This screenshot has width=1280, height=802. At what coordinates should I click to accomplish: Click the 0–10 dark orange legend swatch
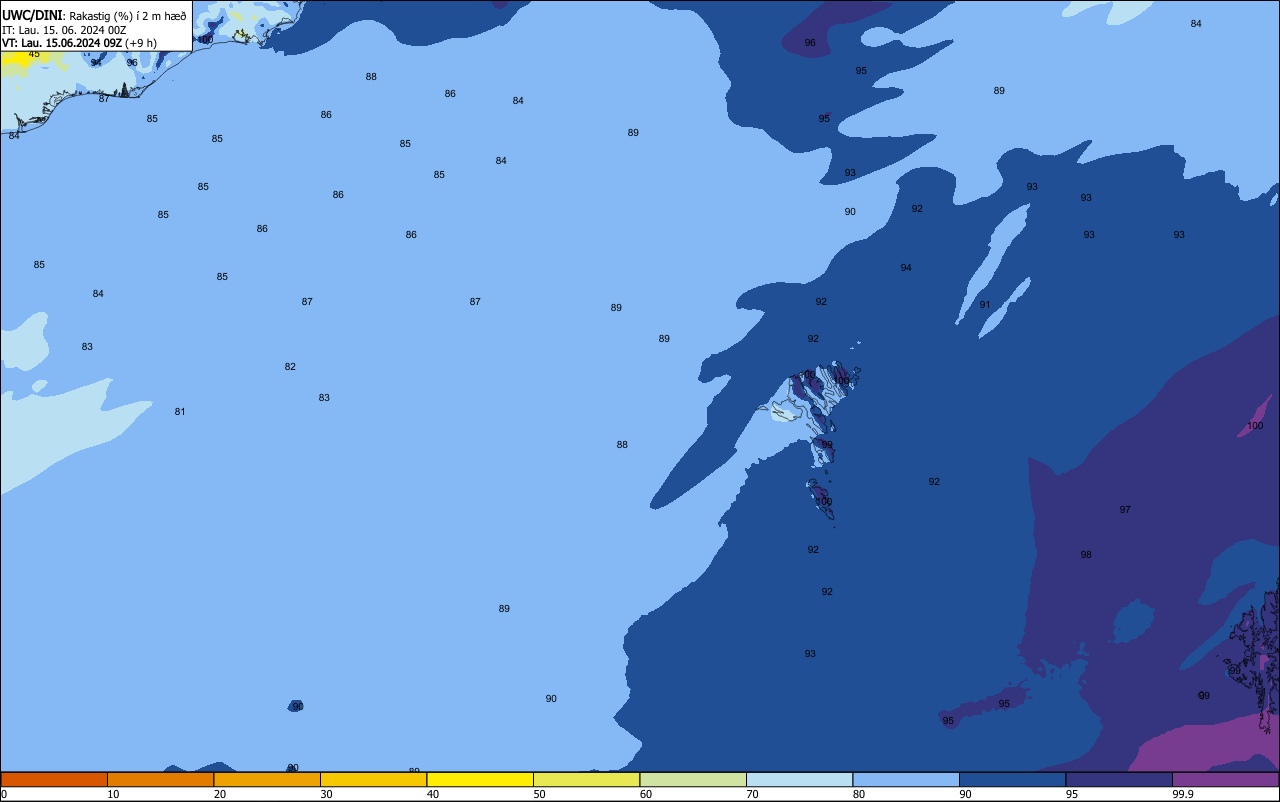[54, 779]
